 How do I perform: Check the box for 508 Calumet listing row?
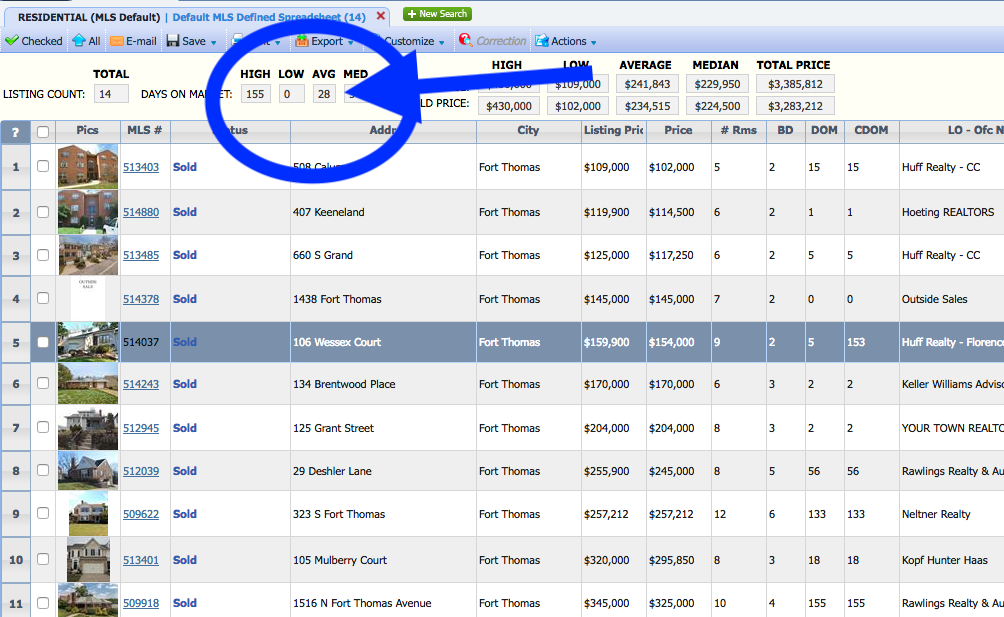(x=43, y=167)
